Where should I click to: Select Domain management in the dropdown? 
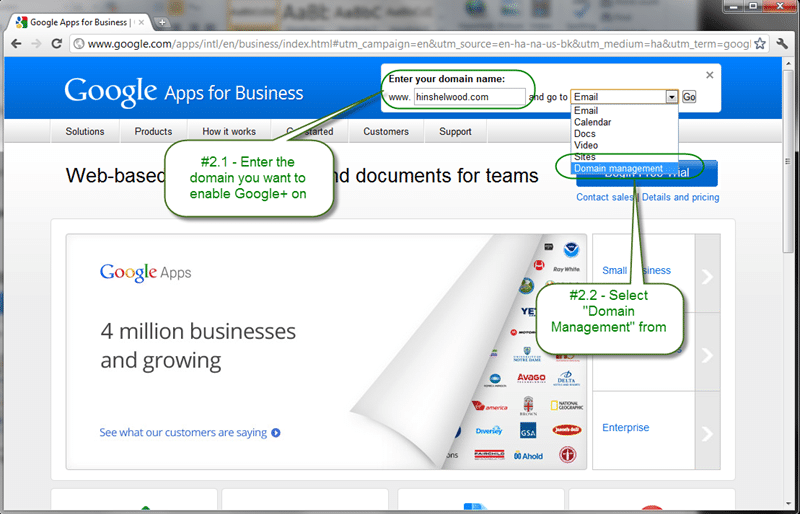[624, 168]
